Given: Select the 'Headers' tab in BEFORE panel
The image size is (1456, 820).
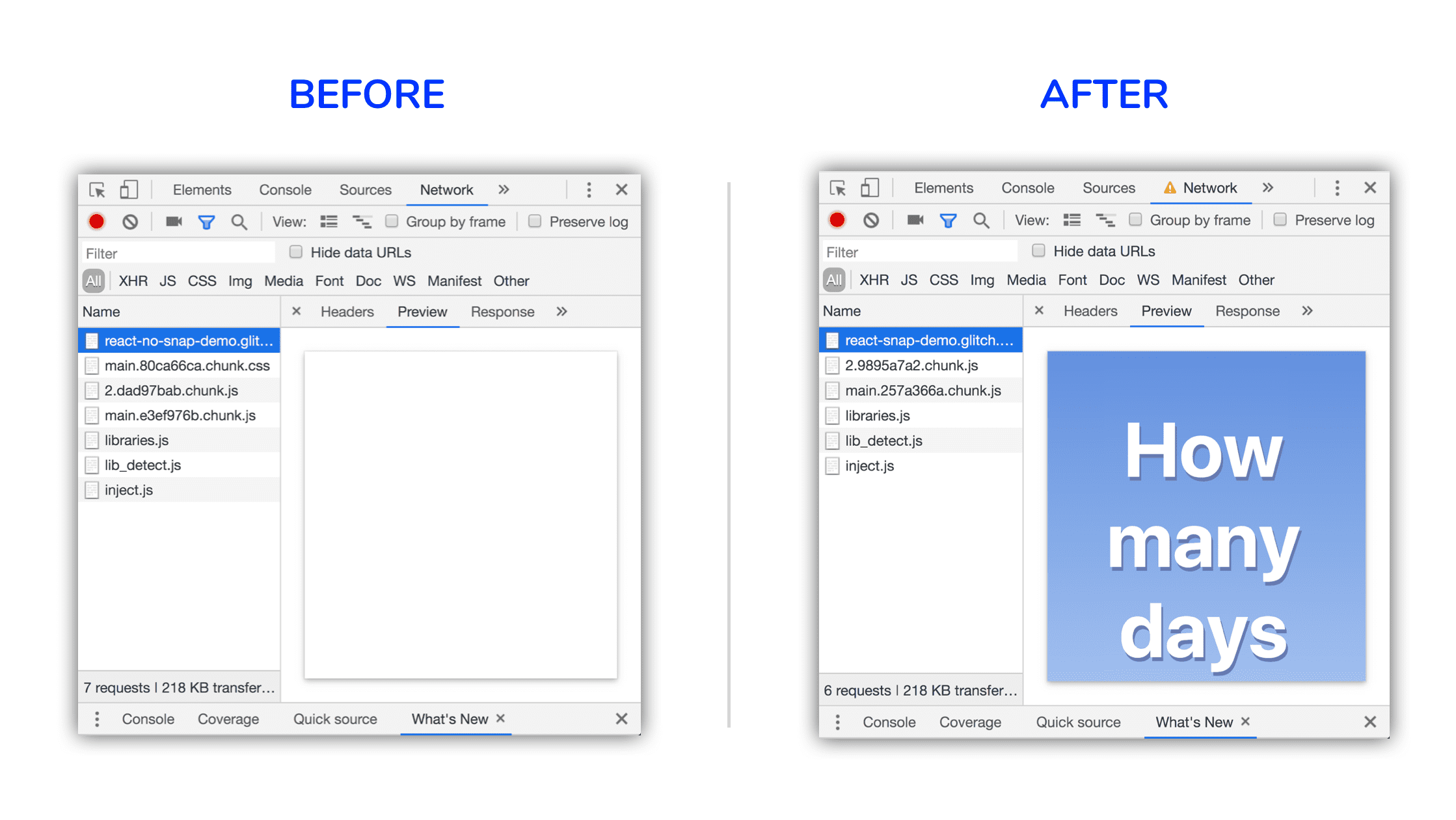Looking at the screenshot, I should point(347,312).
